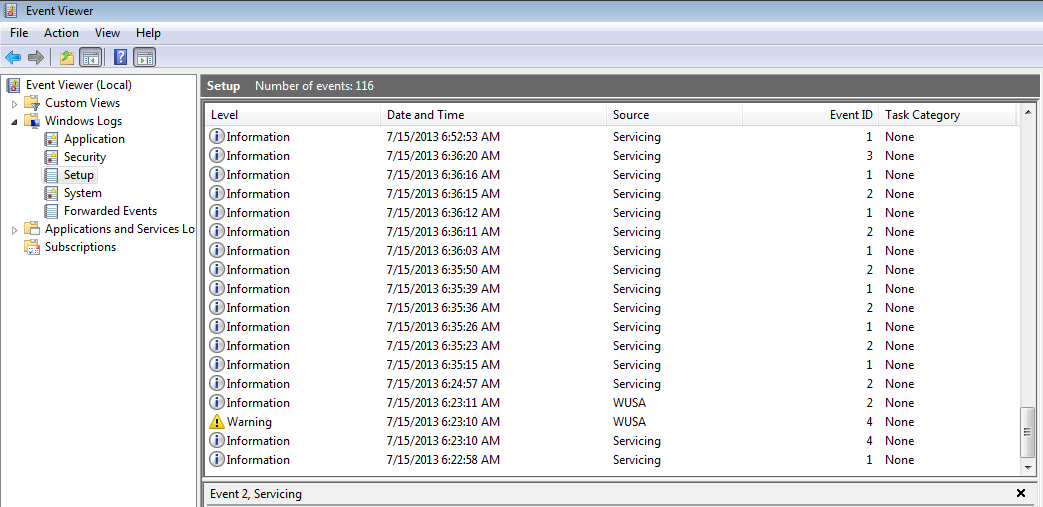The image size is (1043, 507).
Task: Sort by Task Category column header
Action: coord(948,114)
